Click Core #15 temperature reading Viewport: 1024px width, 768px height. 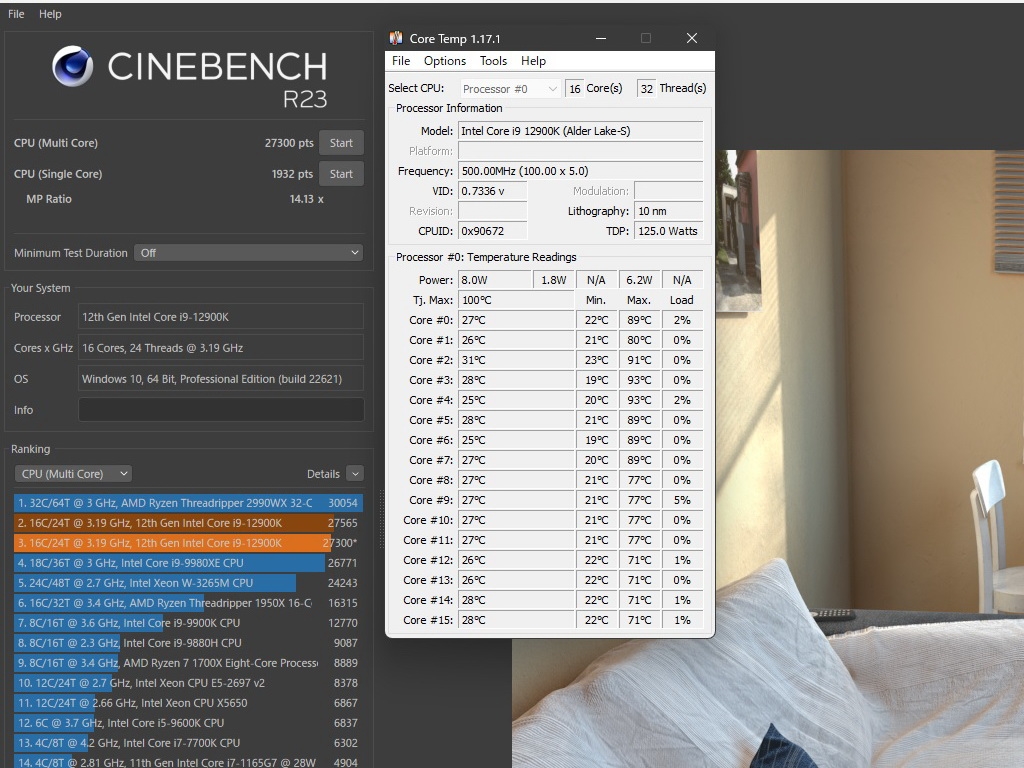coord(516,620)
